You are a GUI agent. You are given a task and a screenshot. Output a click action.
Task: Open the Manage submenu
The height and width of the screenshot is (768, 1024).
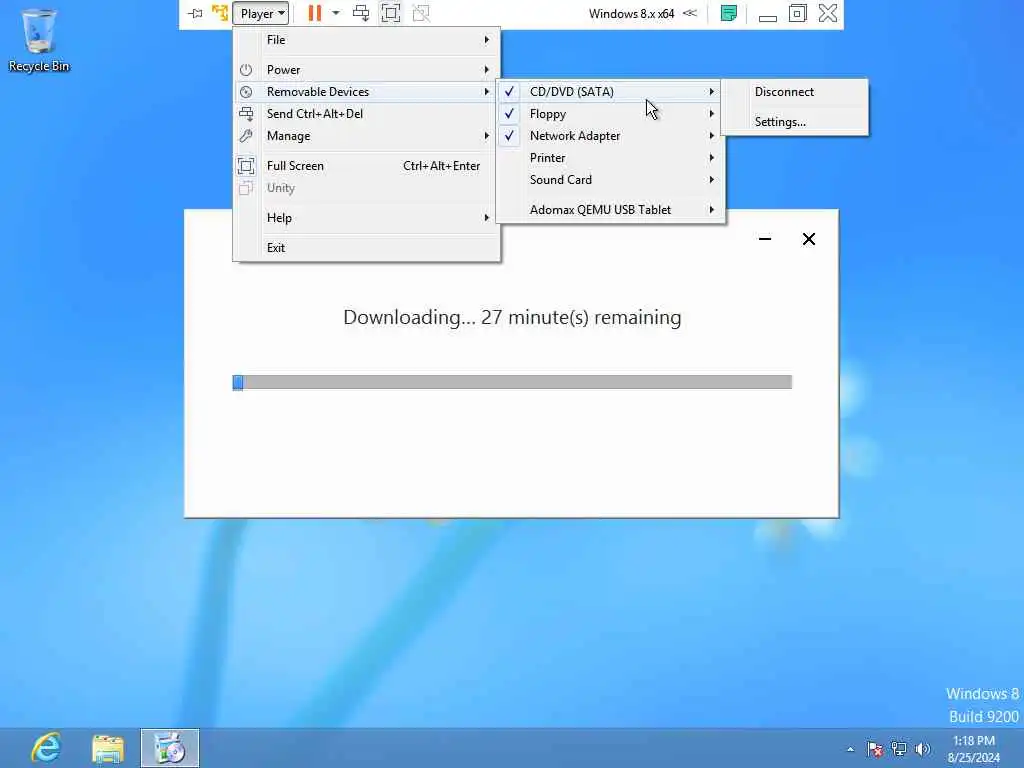pyautogui.click(x=367, y=136)
